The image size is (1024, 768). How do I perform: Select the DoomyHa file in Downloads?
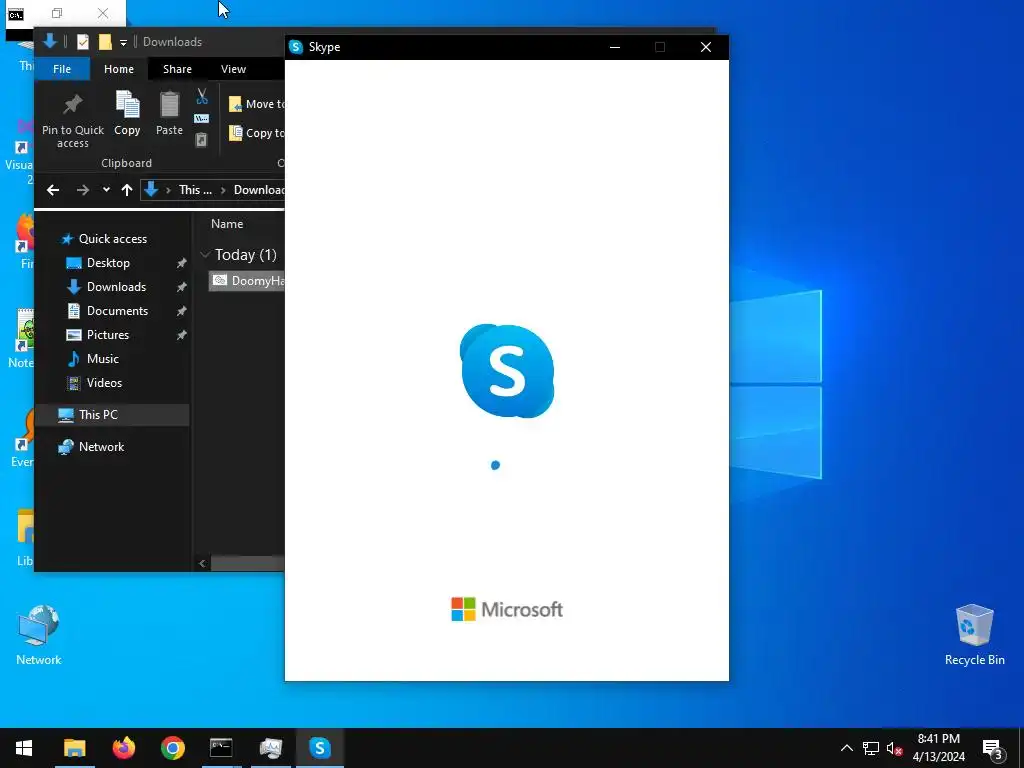point(247,281)
